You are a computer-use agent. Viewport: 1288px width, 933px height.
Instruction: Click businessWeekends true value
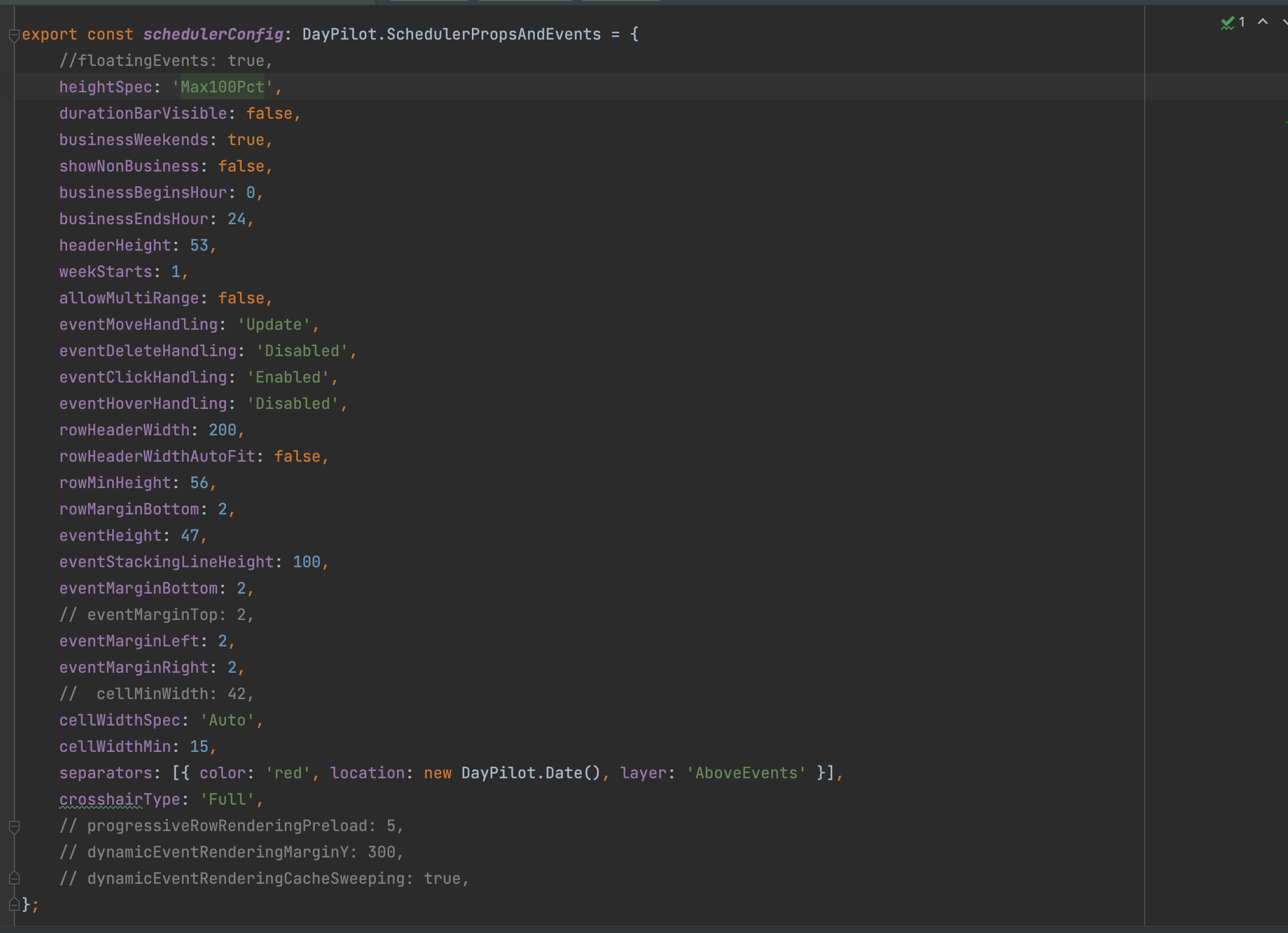246,140
